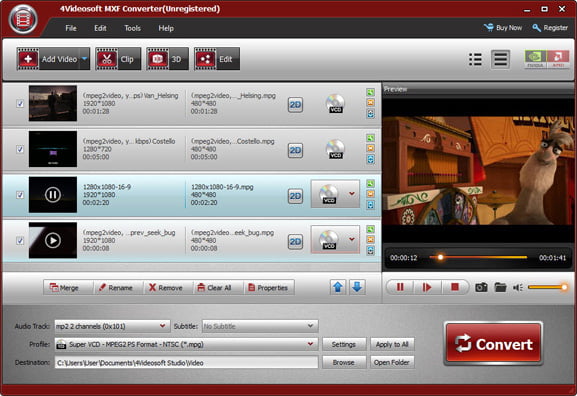
Task: Click the blue icon on Van_Helsing row
Action: tap(371, 114)
